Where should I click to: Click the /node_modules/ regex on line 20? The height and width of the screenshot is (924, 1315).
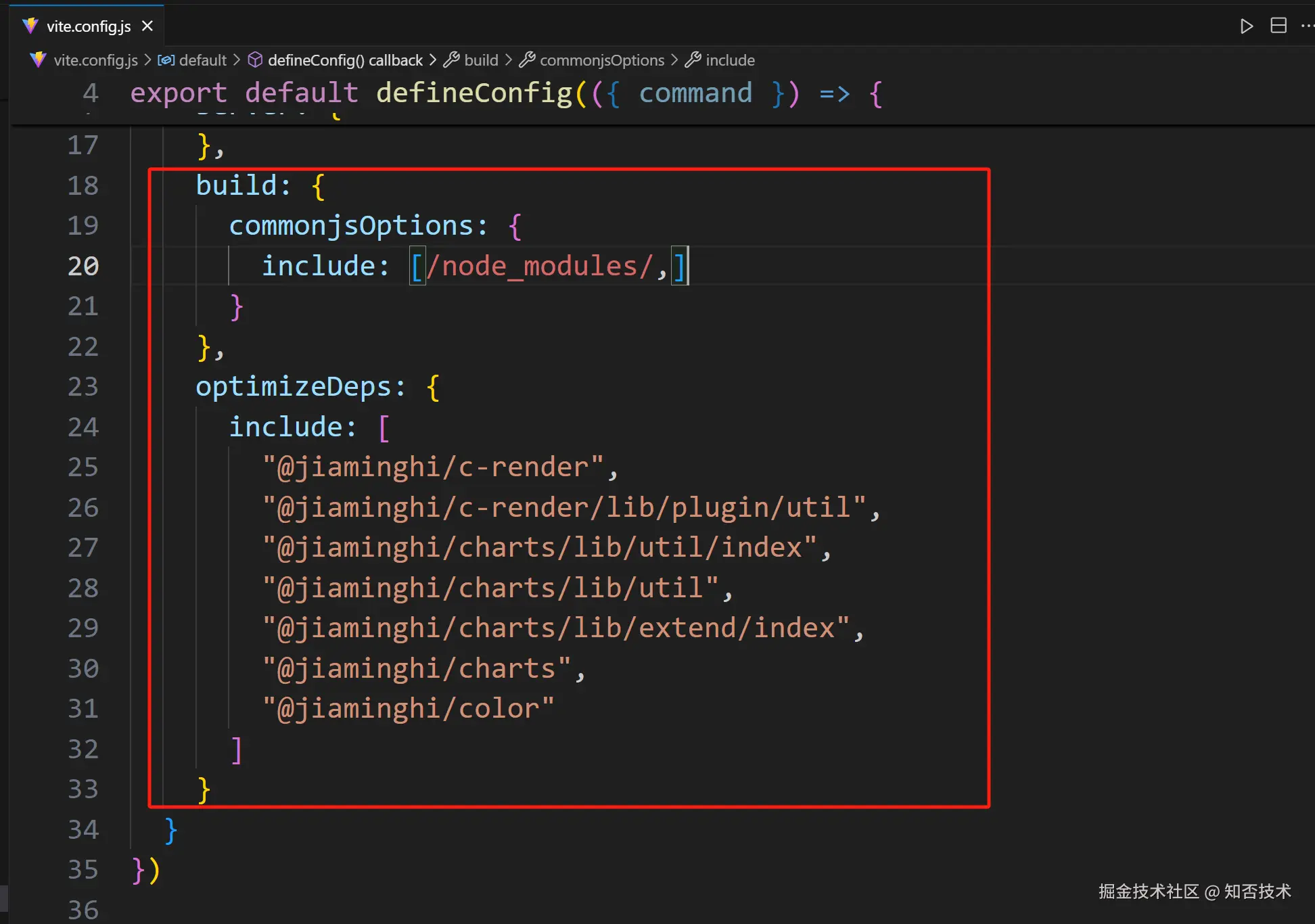pyautogui.click(x=540, y=266)
